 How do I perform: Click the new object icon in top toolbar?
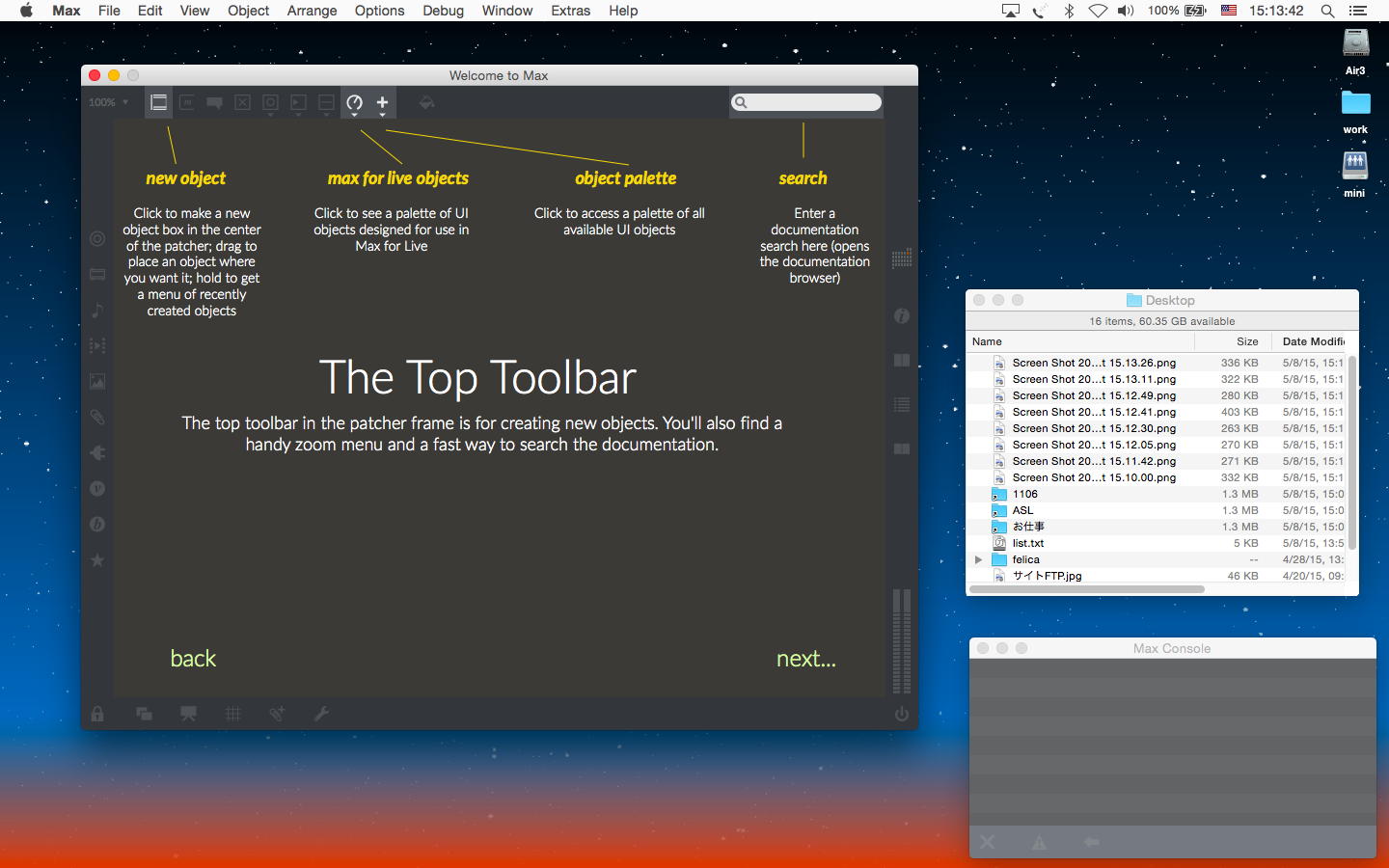point(159,102)
